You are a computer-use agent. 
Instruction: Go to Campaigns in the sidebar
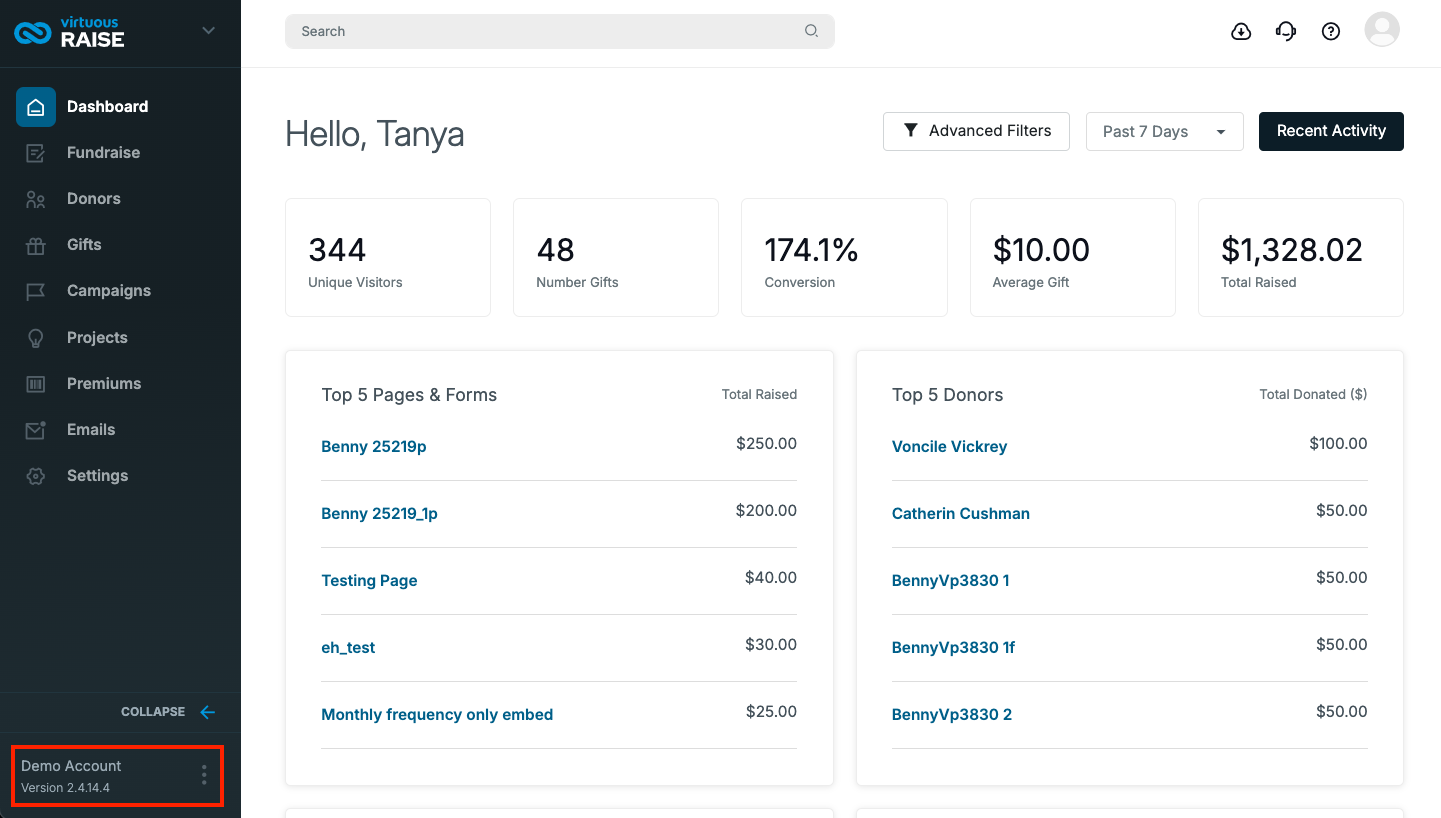108,291
